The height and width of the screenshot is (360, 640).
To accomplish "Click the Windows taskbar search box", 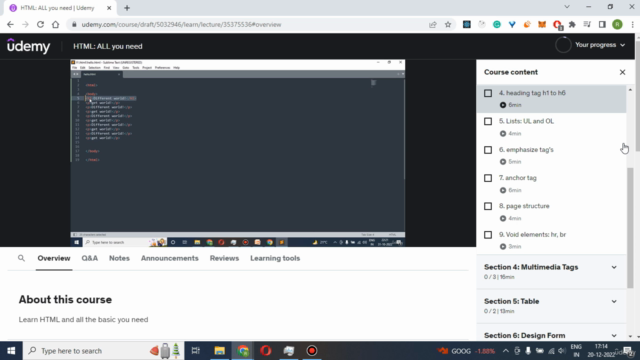I will [104, 351].
